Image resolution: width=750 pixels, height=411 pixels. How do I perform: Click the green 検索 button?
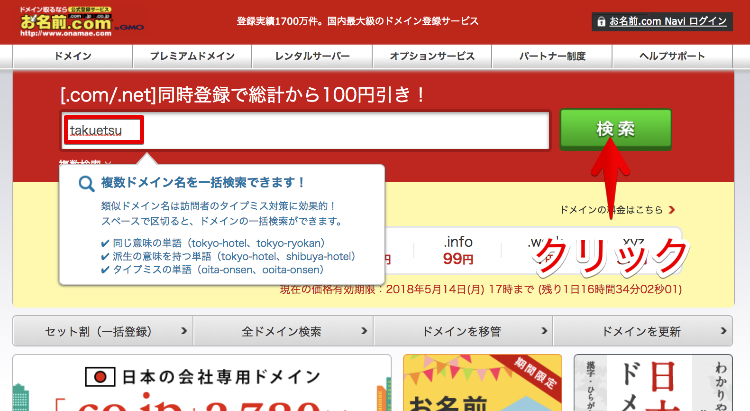[x=616, y=129]
